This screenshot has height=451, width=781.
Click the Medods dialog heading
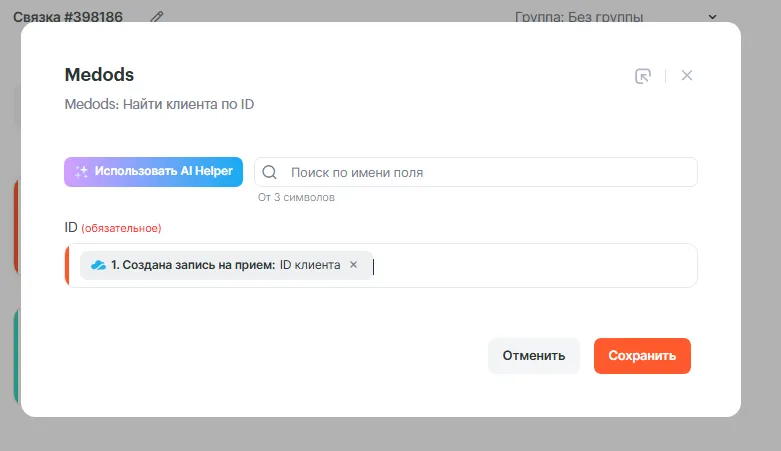coord(99,75)
